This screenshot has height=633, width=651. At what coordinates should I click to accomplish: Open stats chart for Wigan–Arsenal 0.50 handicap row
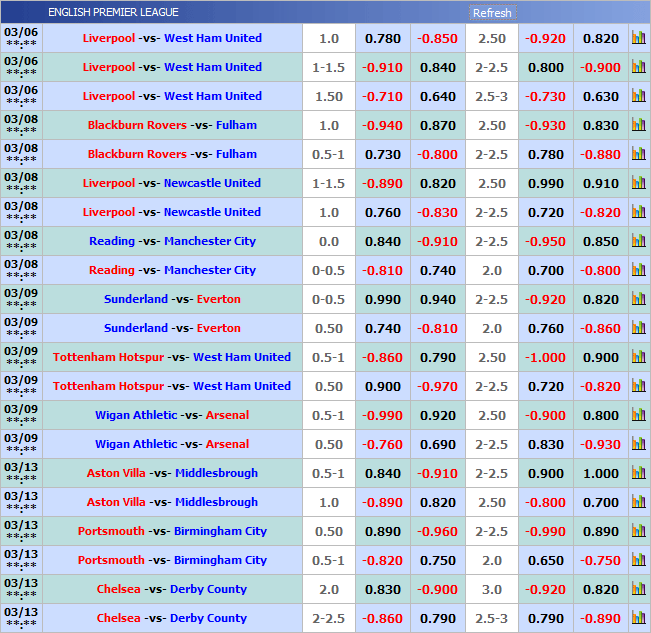pyautogui.click(x=639, y=444)
